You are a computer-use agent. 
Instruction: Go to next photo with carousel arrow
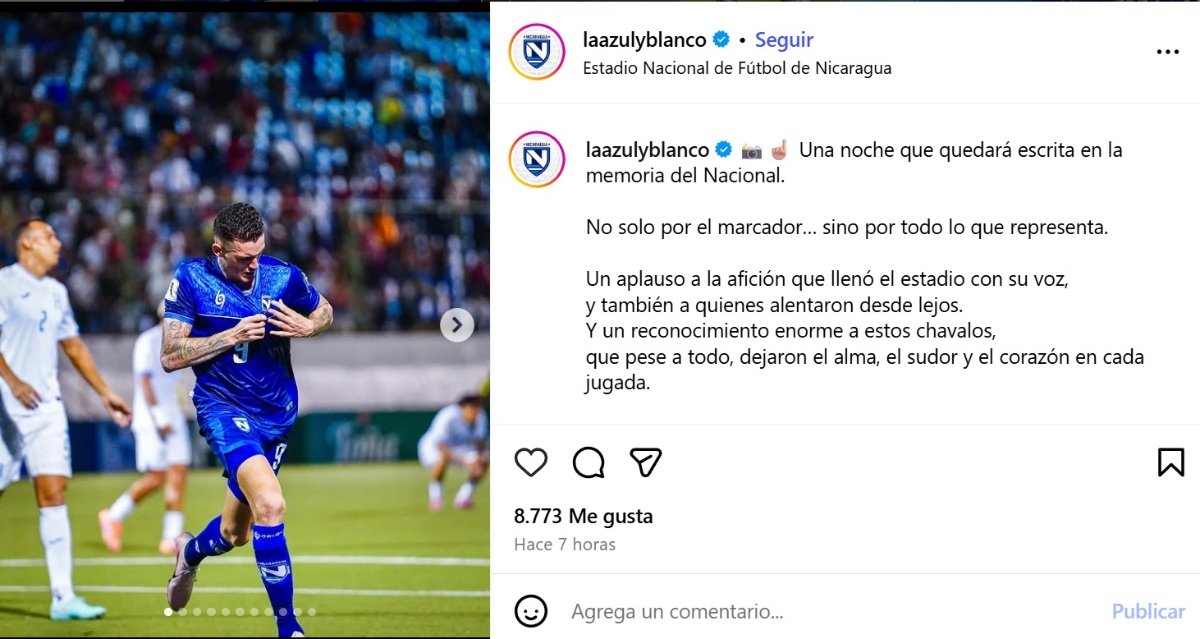point(457,324)
